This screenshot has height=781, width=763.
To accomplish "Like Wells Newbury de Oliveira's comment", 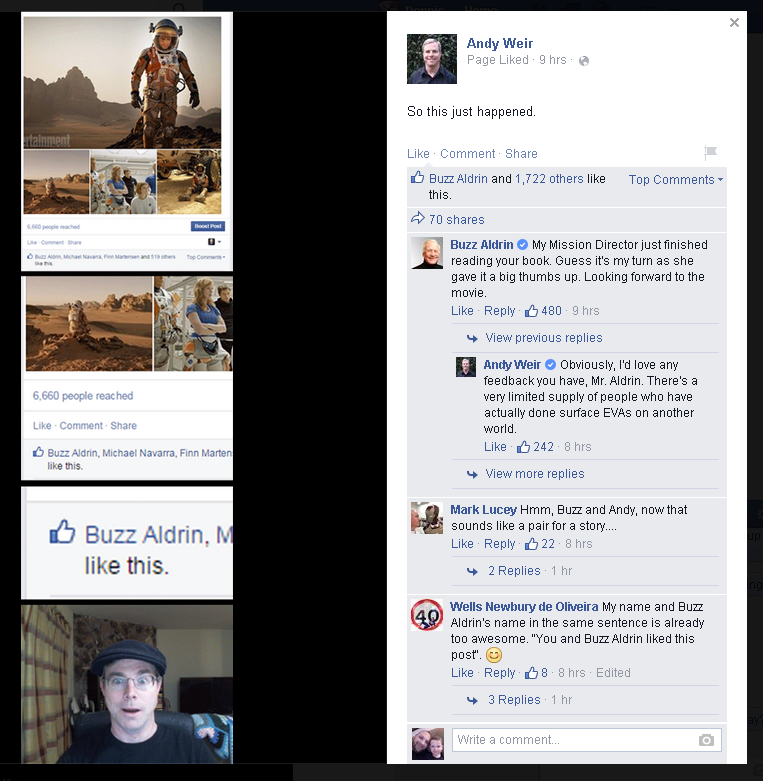I will point(462,673).
